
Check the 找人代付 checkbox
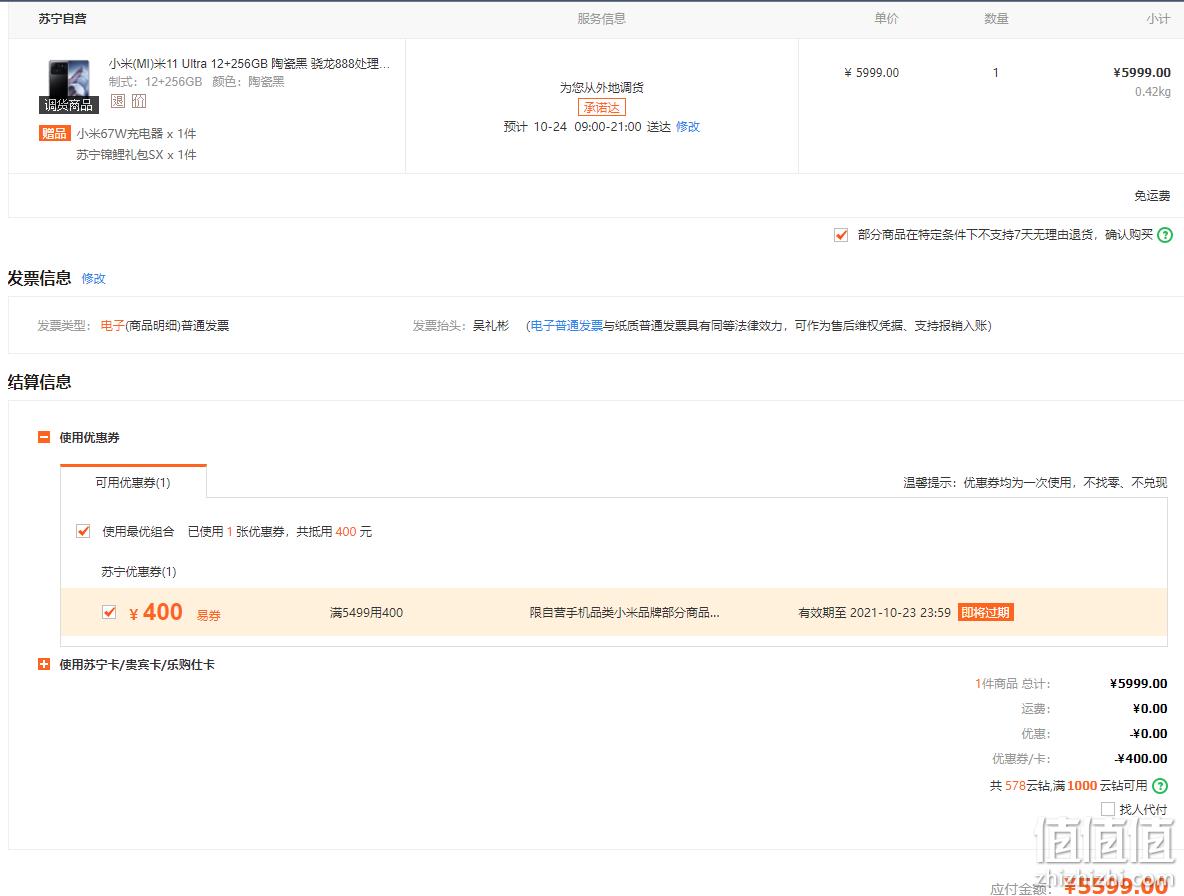1108,809
